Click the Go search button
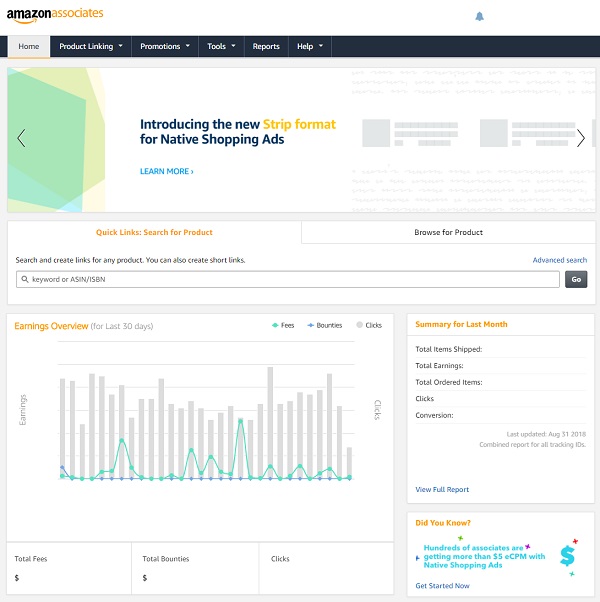Image resolution: width=600 pixels, height=602 pixels. (x=576, y=279)
